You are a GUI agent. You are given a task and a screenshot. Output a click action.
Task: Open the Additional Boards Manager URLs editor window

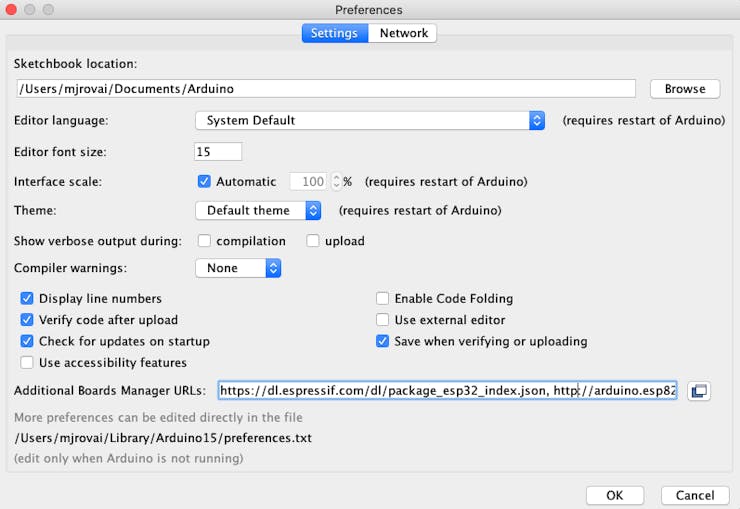coord(698,390)
